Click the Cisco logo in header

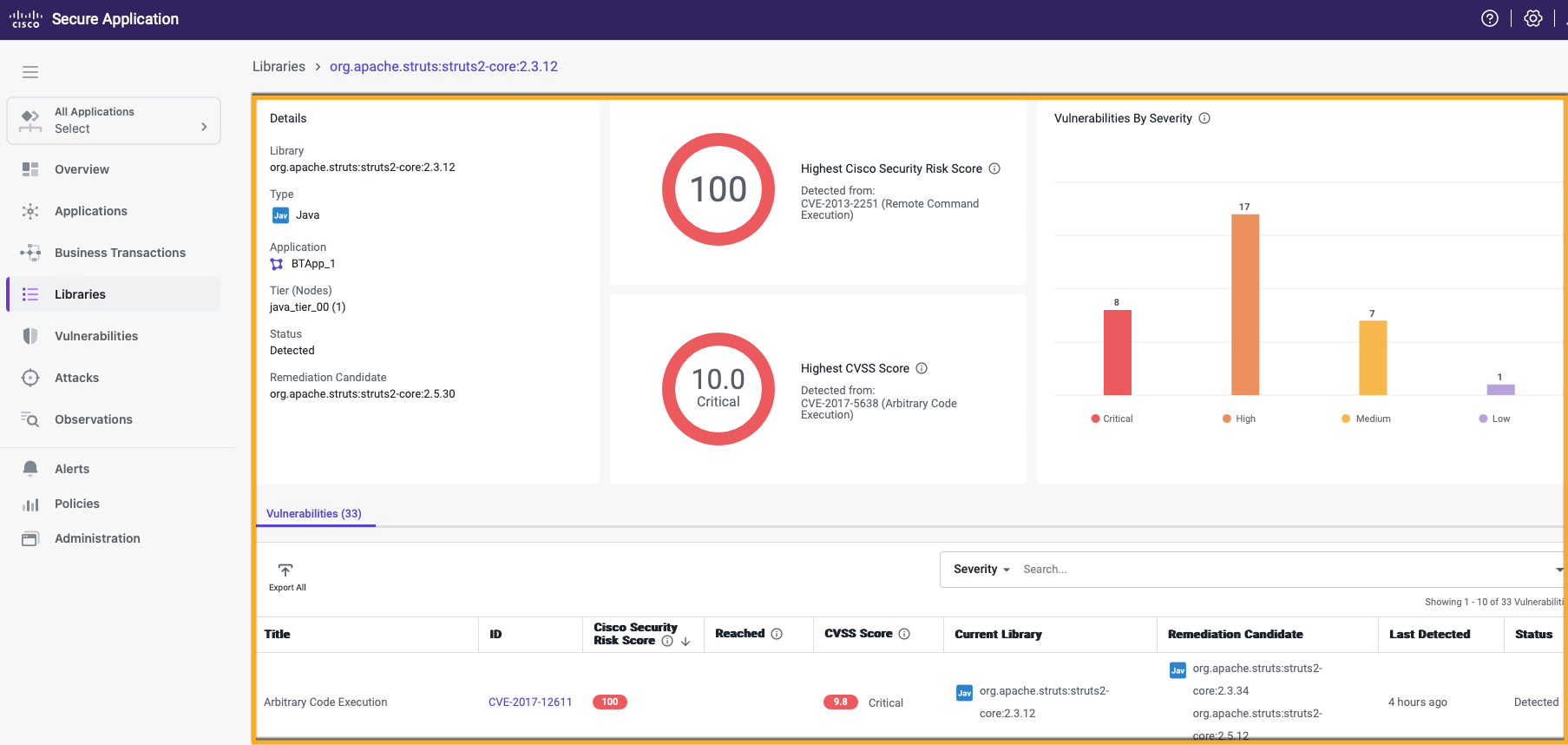point(26,19)
